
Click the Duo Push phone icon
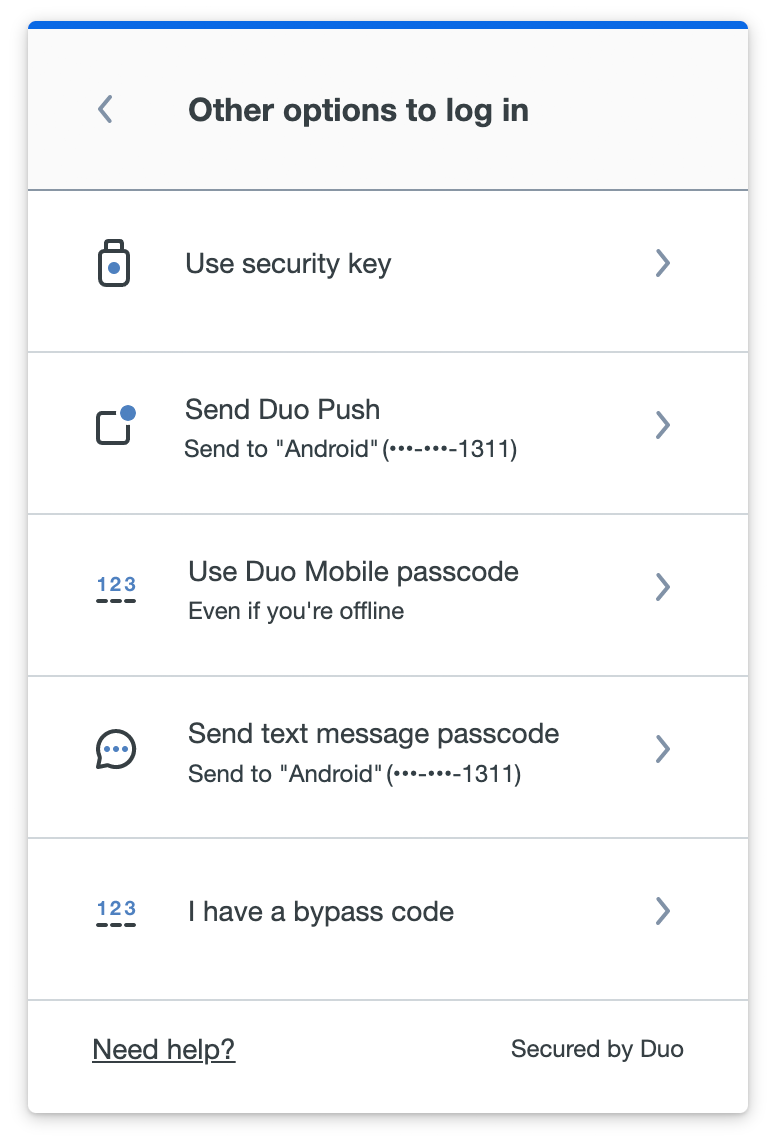[114, 426]
